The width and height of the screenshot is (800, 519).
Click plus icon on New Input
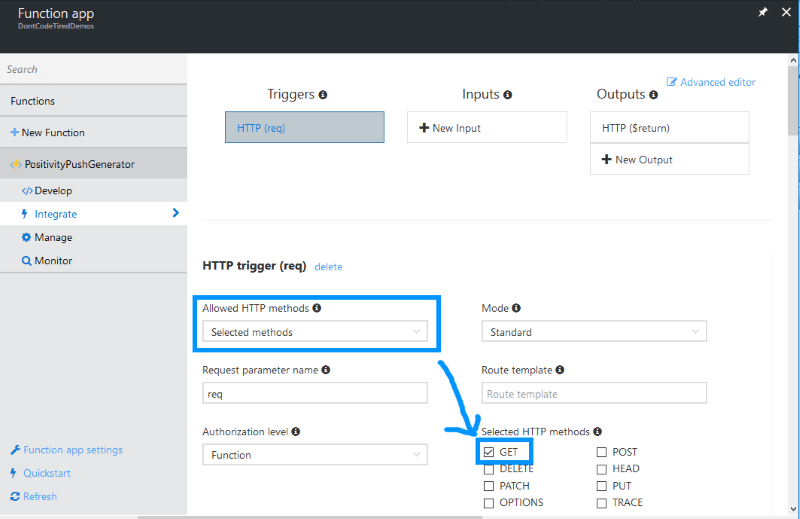[424, 128]
